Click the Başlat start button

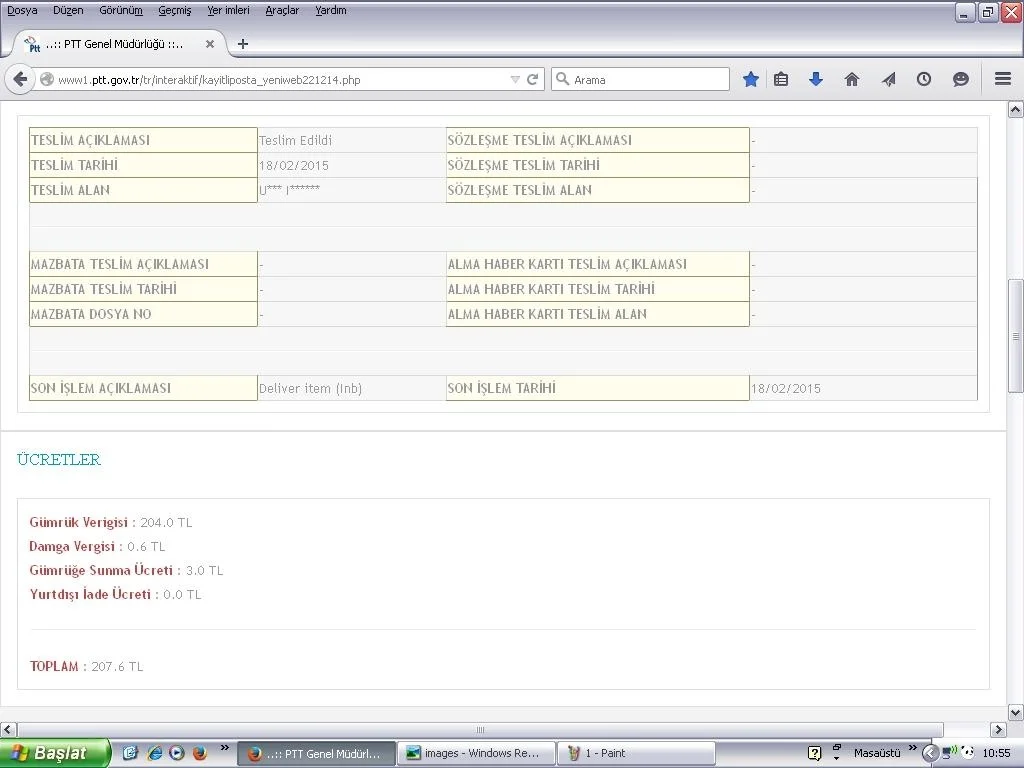tap(54, 753)
